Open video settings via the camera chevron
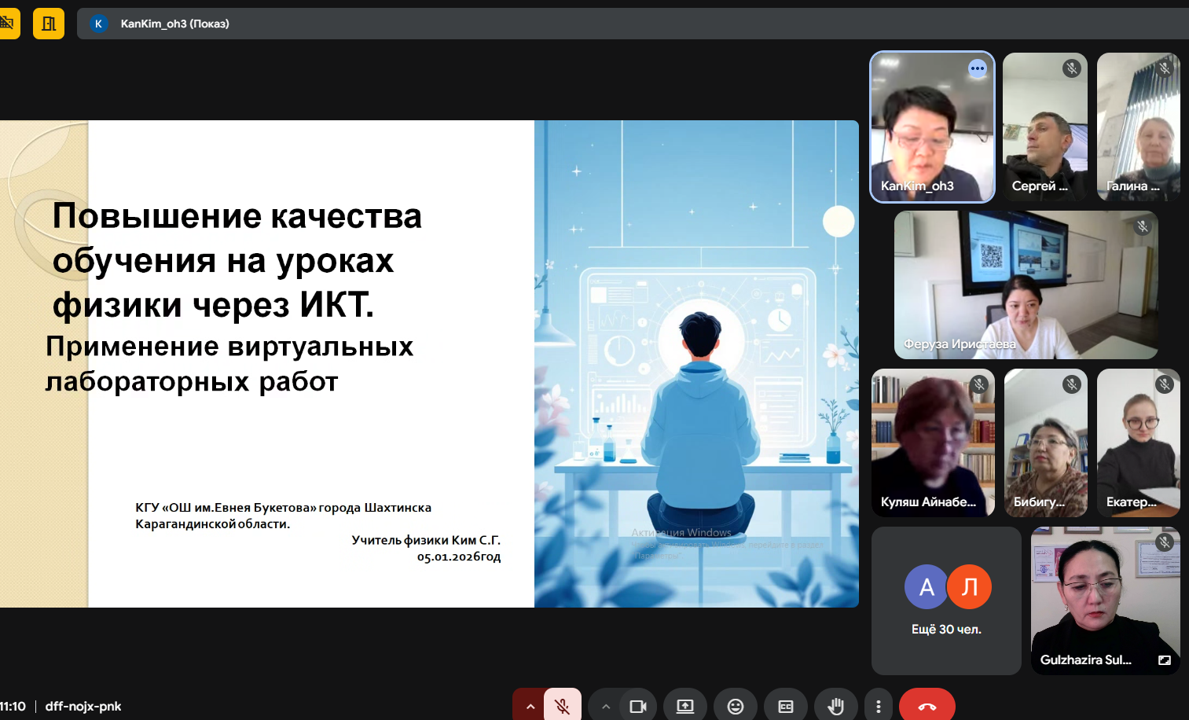This screenshot has height=720, width=1189. point(606,704)
